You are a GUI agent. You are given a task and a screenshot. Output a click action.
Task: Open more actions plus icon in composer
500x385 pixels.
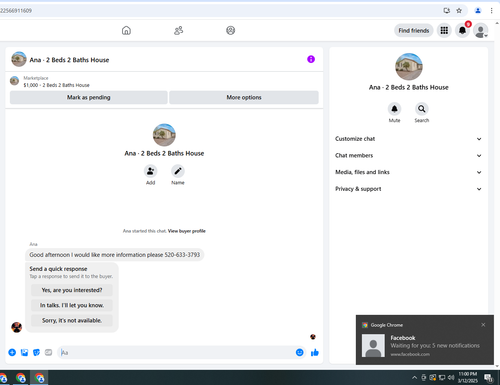tap(12, 352)
